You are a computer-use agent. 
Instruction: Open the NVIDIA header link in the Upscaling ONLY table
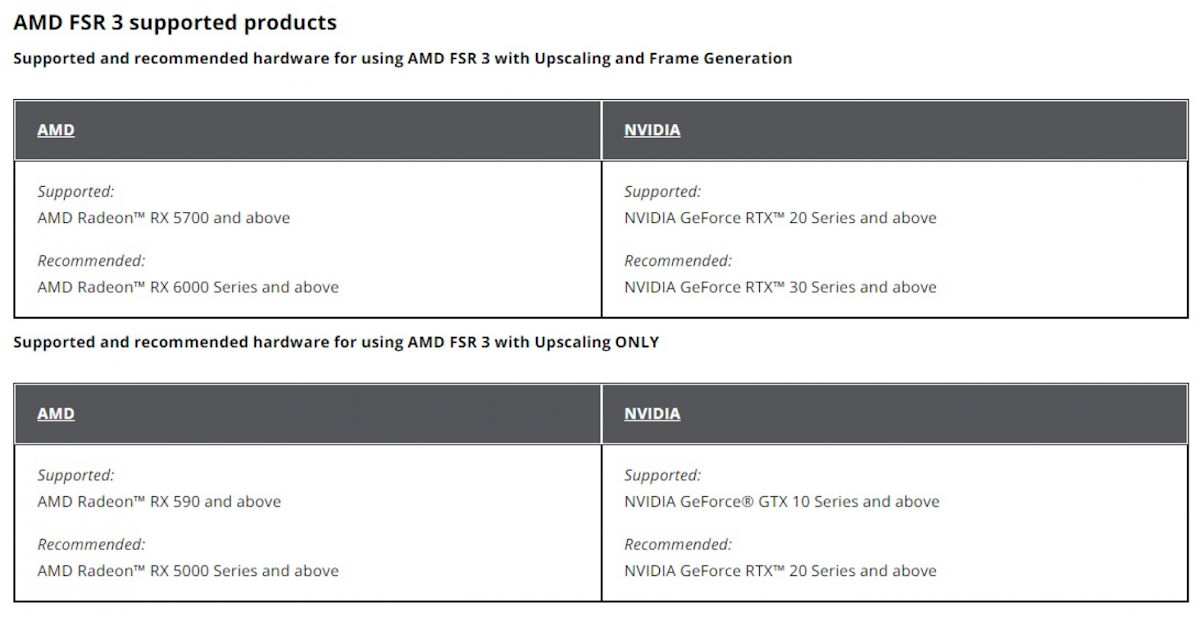[x=652, y=414]
